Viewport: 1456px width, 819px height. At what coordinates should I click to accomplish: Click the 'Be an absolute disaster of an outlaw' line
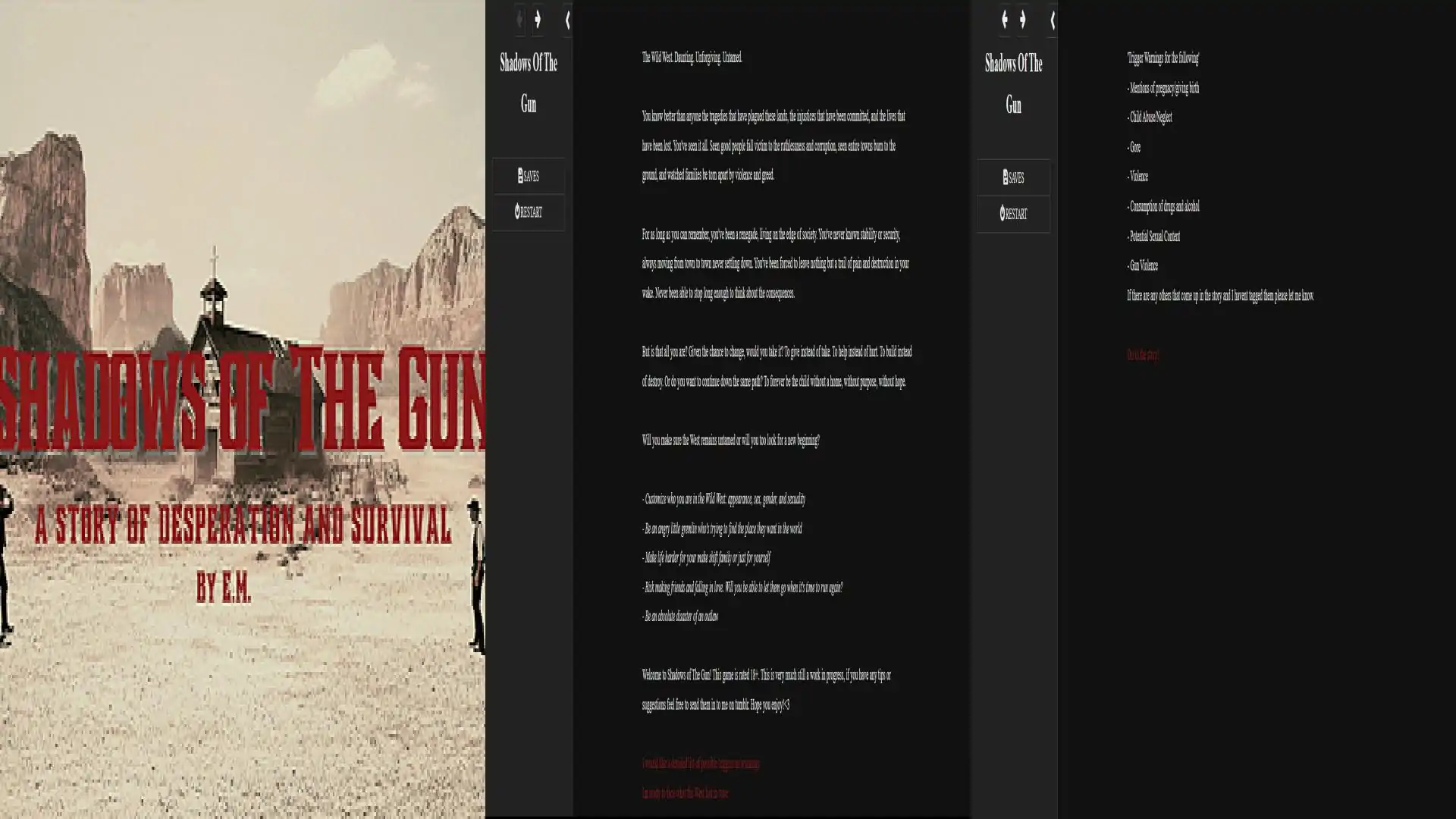pyautogui.click(x=681, y=617)
